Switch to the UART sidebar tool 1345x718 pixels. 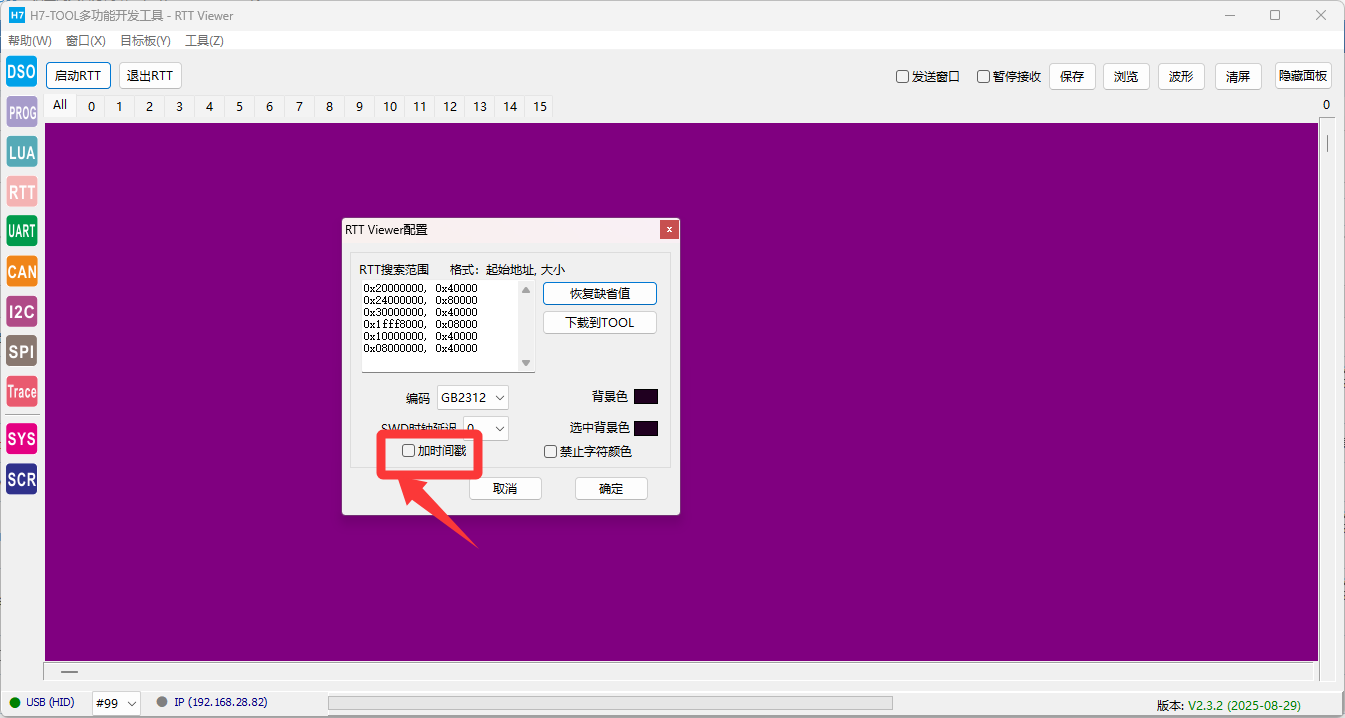coord(21,231)
